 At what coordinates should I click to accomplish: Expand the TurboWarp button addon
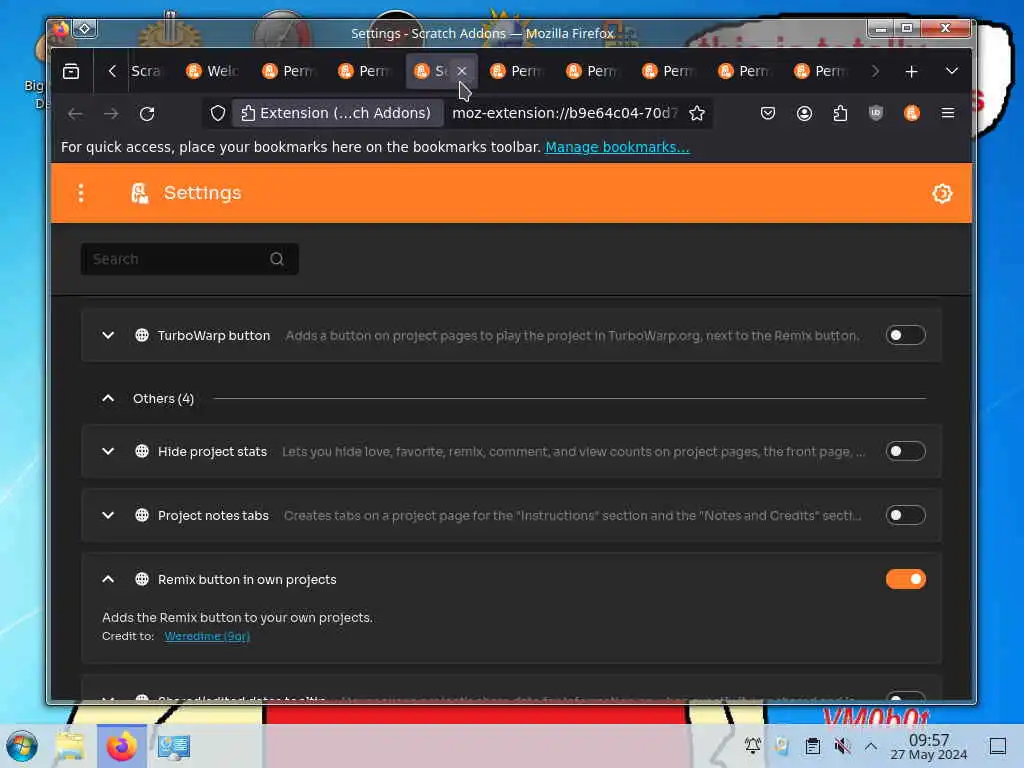pyautogui.click(x=108, y=335)
